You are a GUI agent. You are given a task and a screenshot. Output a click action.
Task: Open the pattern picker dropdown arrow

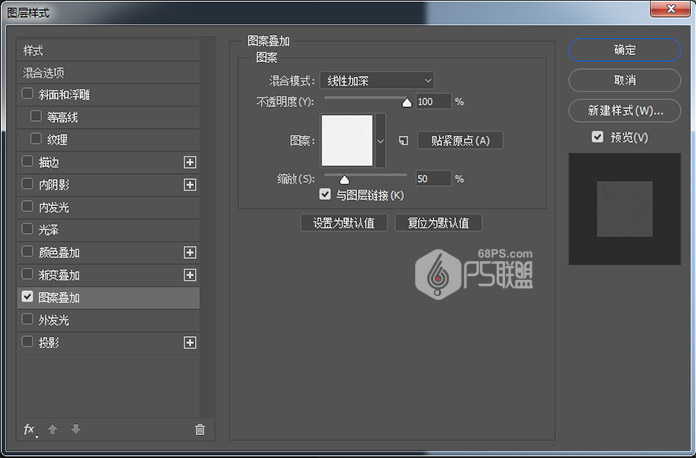380,141
